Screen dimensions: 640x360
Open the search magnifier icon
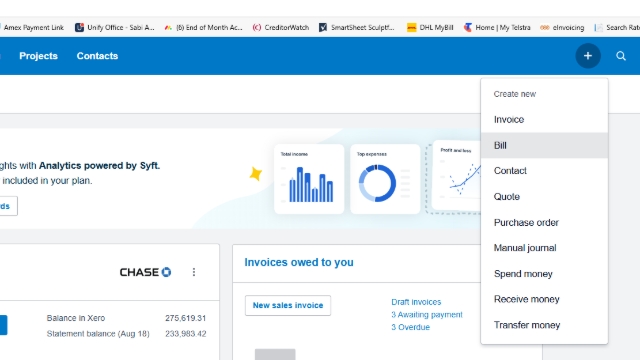(x=621, y=56)
